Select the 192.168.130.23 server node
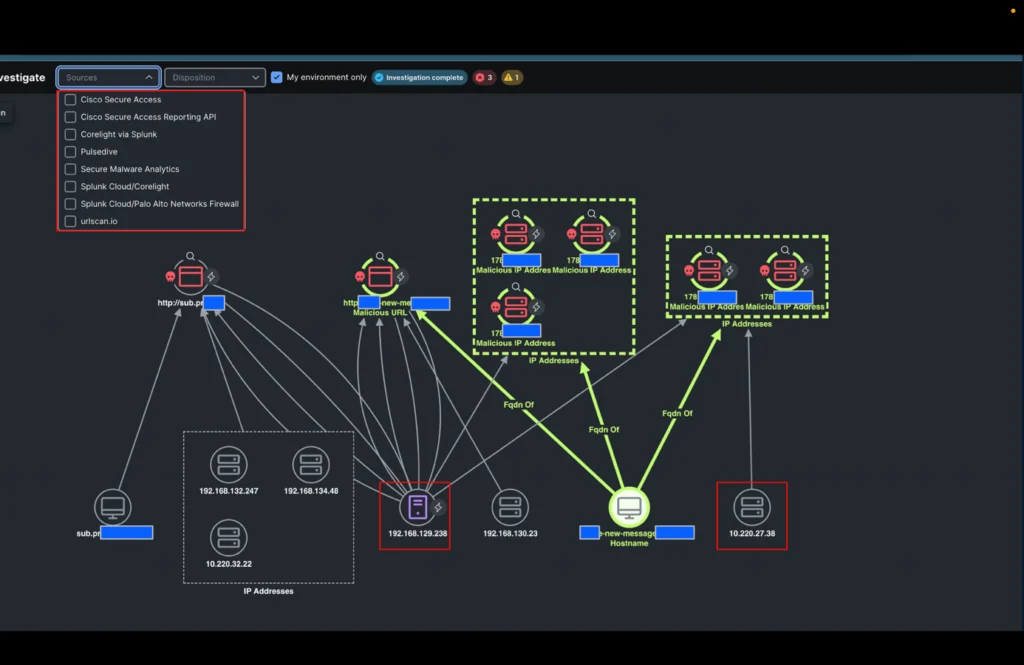This screenshot has height=665, width=1024. click(510, 507)
